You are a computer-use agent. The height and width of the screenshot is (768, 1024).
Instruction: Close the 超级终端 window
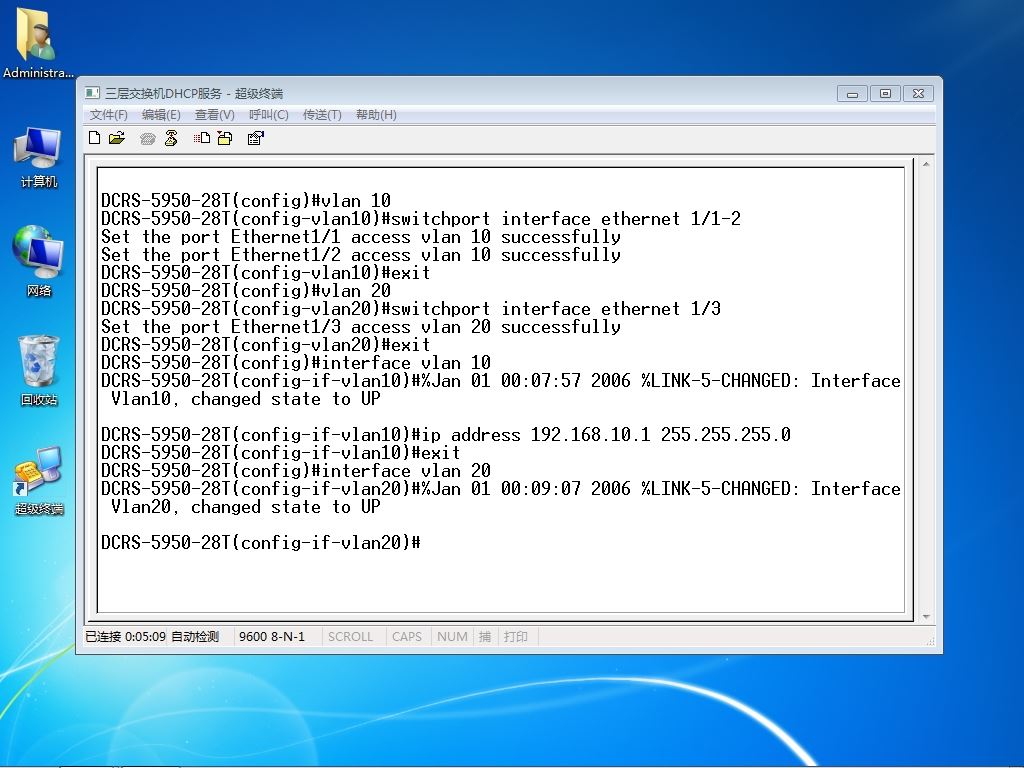tap(918, 94)
